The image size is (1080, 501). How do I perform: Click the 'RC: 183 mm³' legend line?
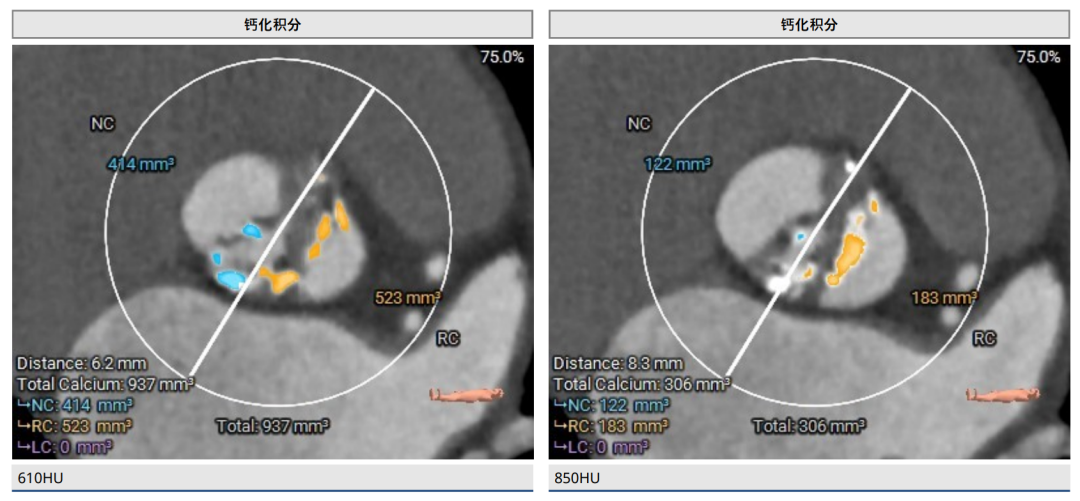coord(611,425)
